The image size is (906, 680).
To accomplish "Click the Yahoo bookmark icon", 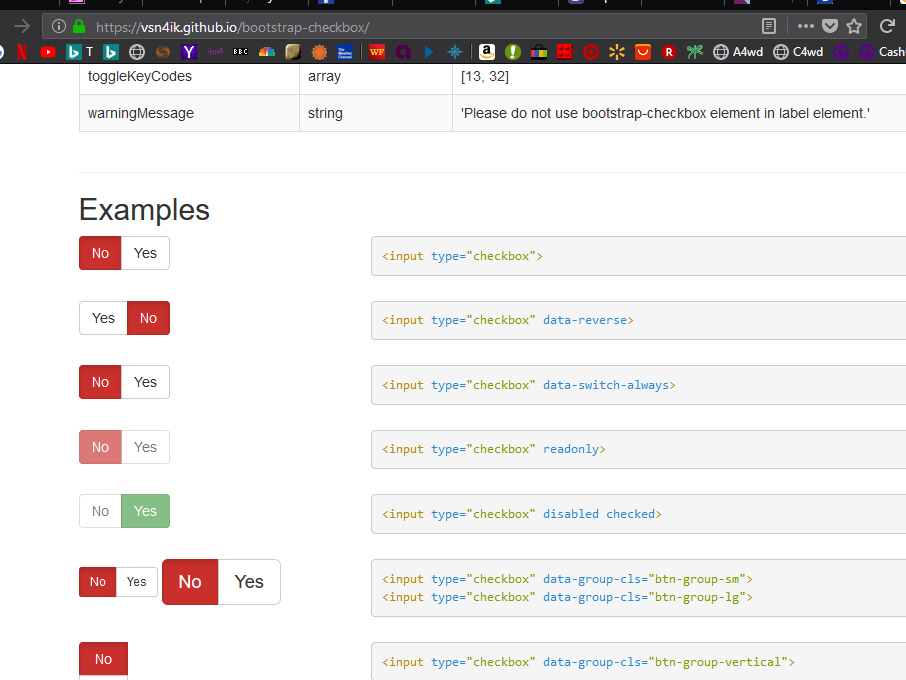I will point(189,52).
